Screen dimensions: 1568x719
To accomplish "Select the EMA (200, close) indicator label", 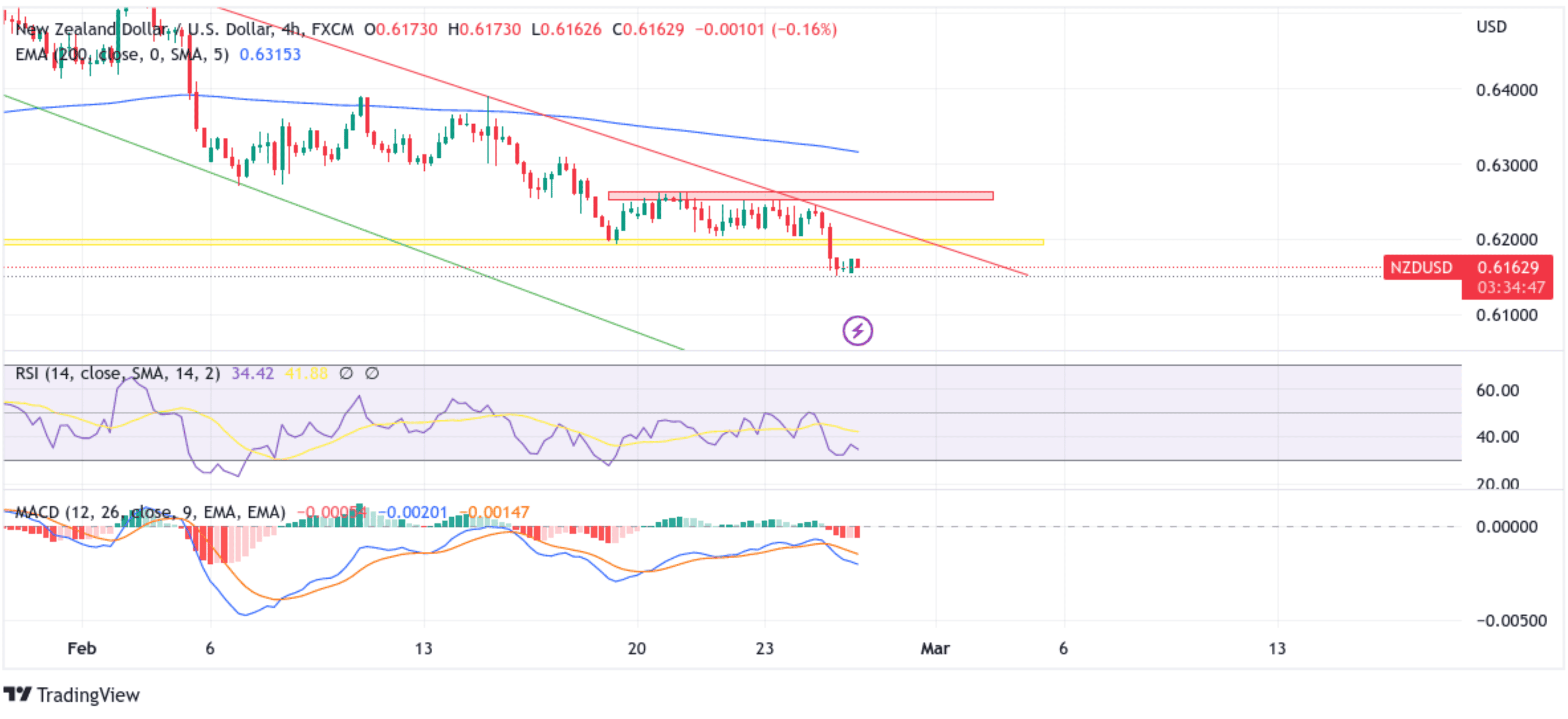I will pos(122,55).
